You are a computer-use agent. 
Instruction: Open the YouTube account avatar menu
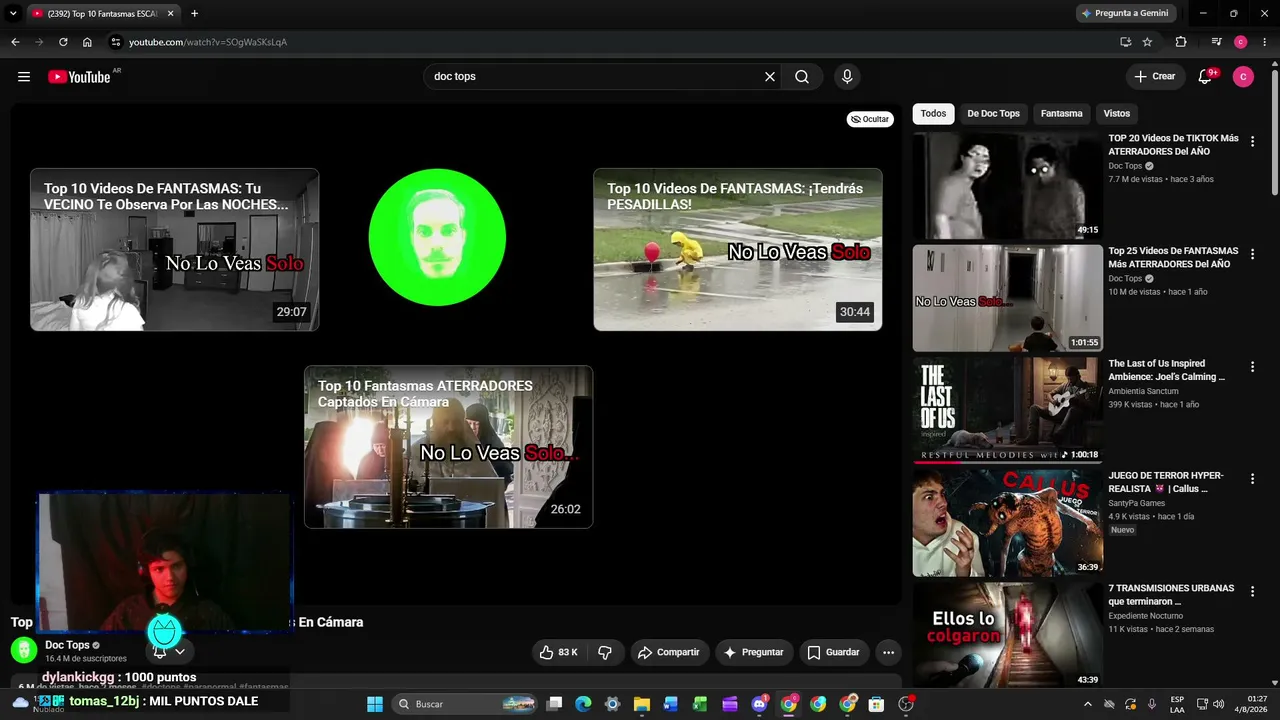tap(1243, 77)
